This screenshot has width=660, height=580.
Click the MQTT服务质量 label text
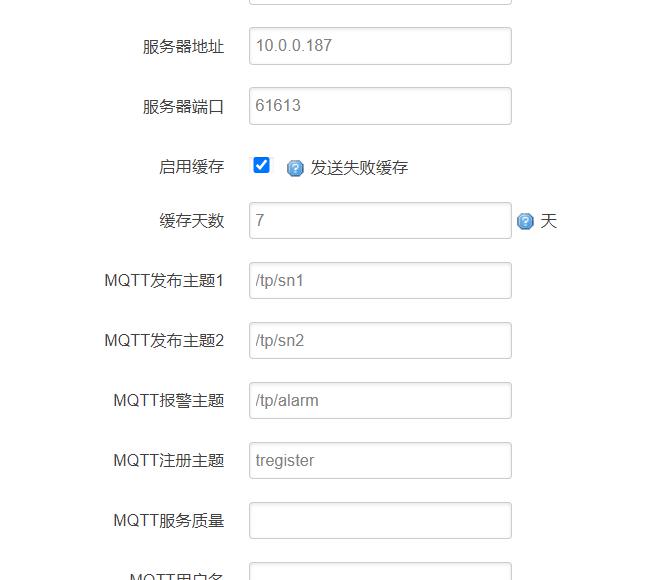point(168,521)
